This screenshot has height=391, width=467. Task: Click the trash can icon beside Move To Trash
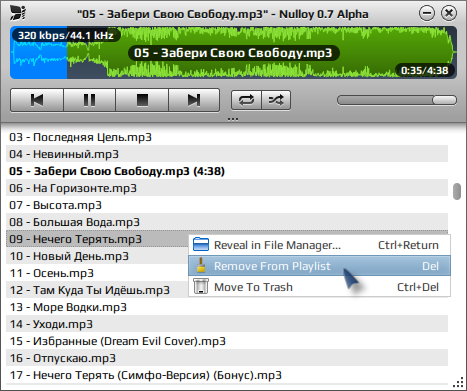point(201,286)
